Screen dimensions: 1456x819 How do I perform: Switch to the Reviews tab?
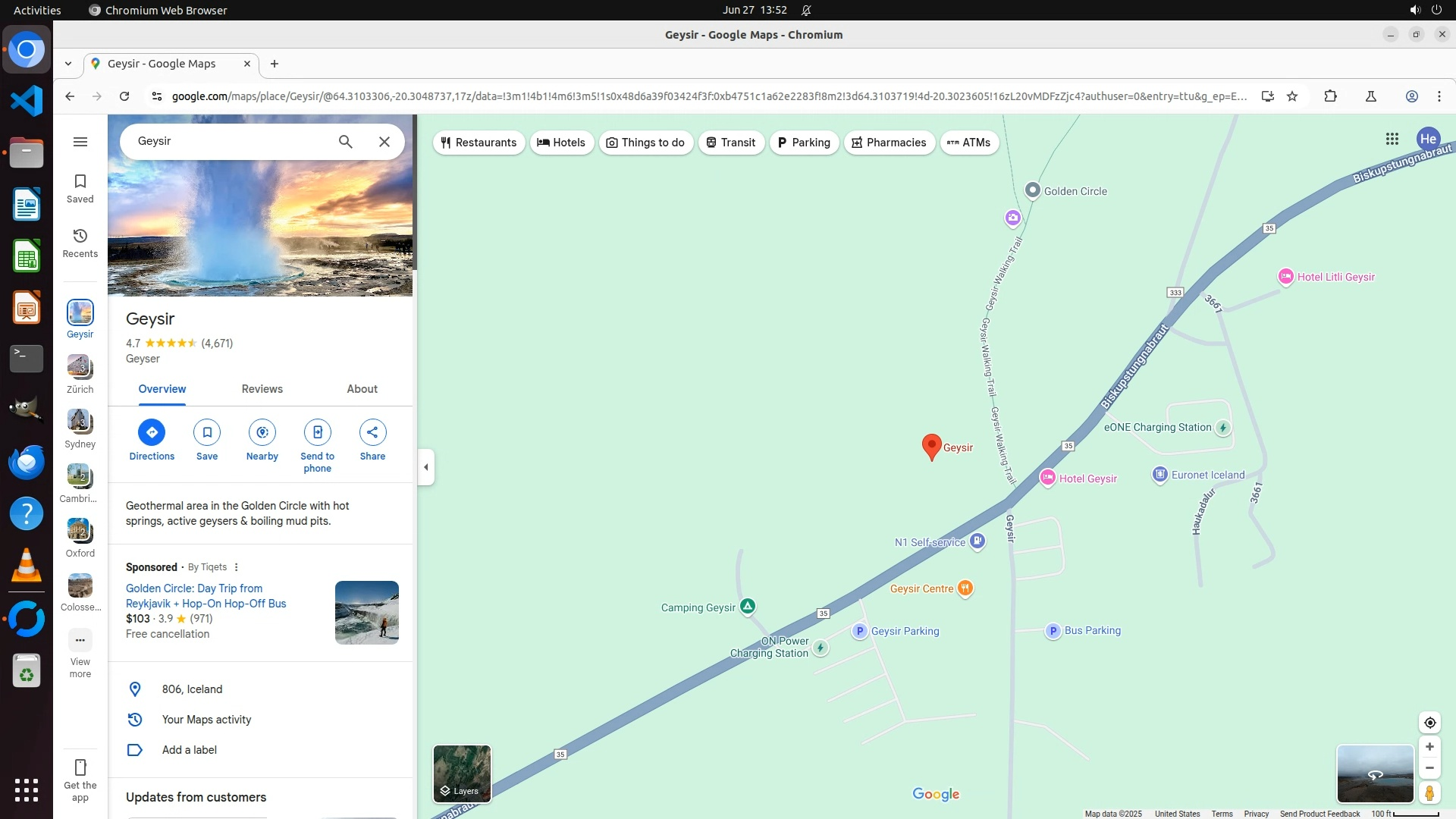[x=262, y=389]
